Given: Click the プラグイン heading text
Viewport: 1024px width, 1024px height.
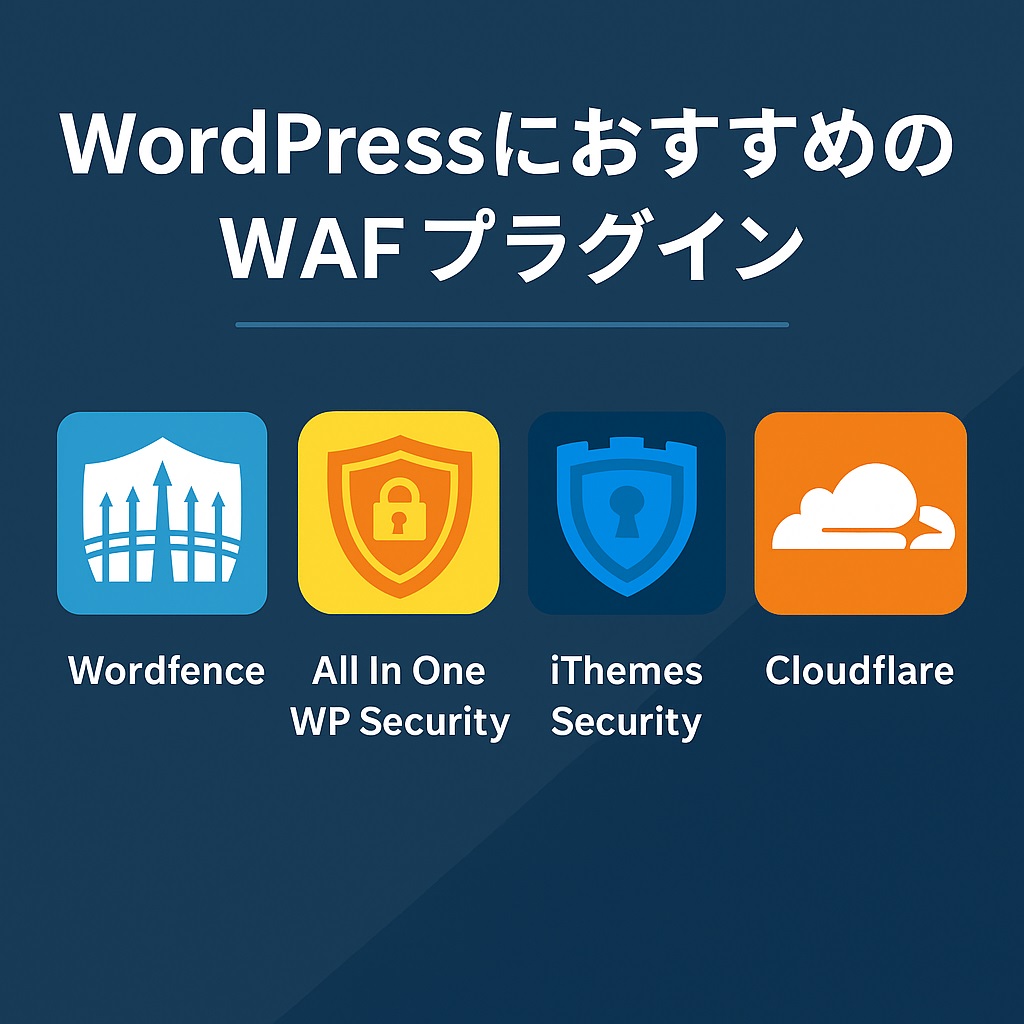Looking at the screenshot, I should [617, 248].
